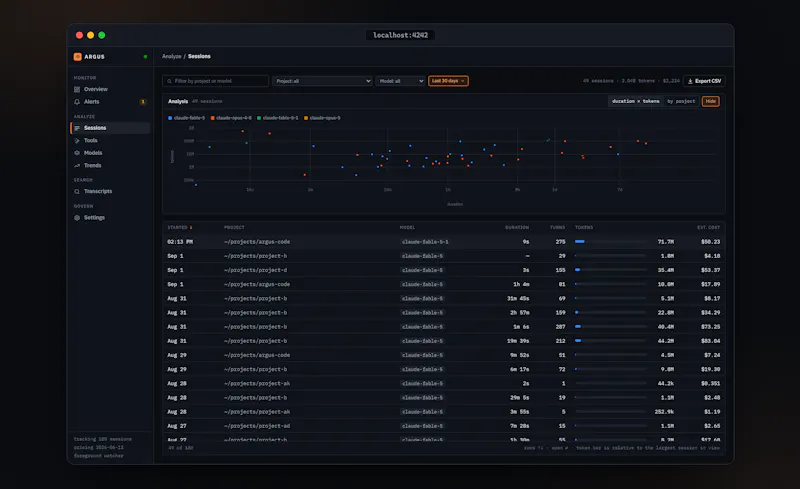Screen dimensions: 800x489
Task: Click the $53.37 cost cell
Action: [x=710, y=270]
